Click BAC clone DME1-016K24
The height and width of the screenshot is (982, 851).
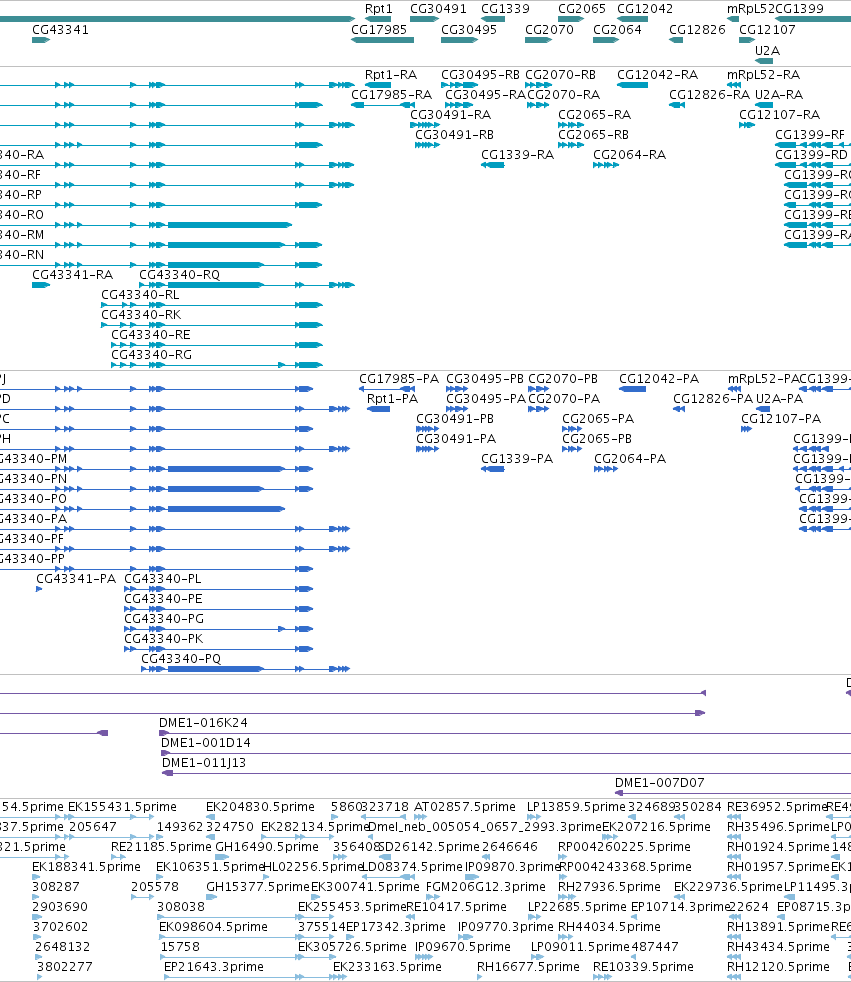(x=203, y=723)
